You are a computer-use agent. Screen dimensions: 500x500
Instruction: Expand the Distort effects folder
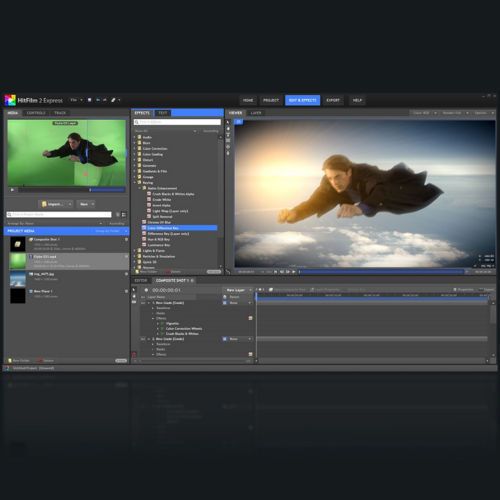click(x=135, y=160)
